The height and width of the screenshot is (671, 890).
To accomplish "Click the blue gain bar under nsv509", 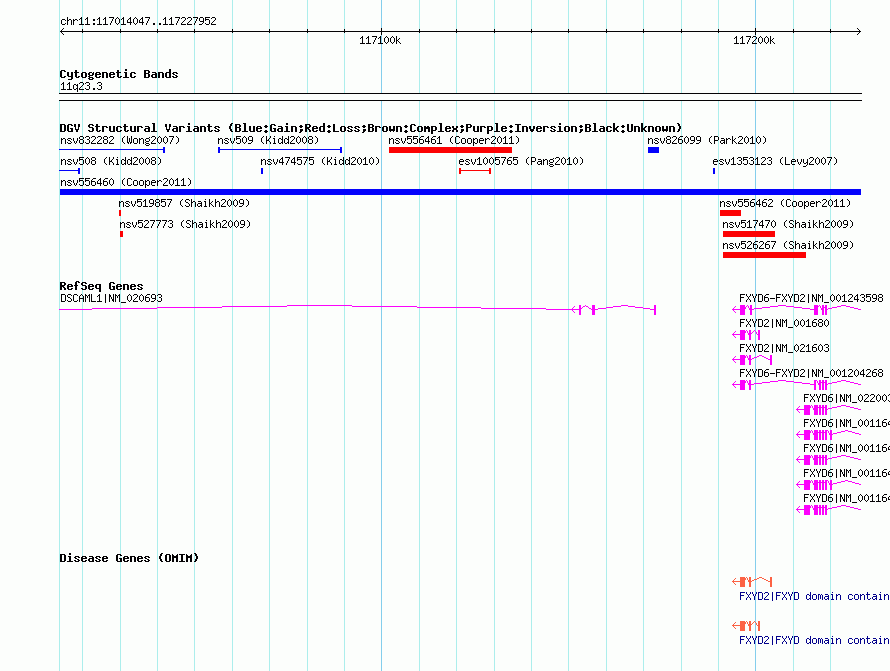I will pyautogui.click(x=280, y=150).
